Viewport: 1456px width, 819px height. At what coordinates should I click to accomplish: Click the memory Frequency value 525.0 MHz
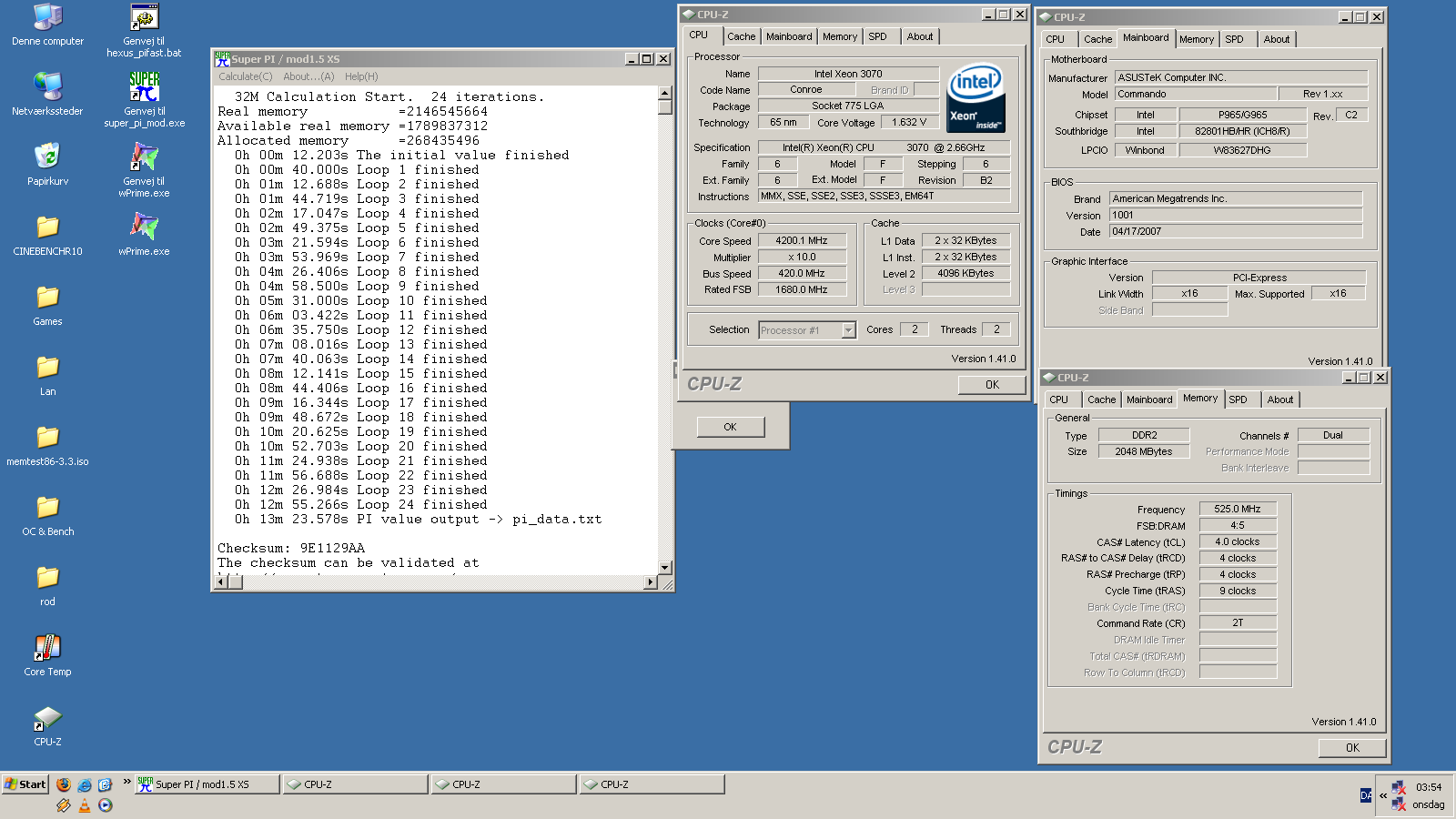[x=1238, y=510]
